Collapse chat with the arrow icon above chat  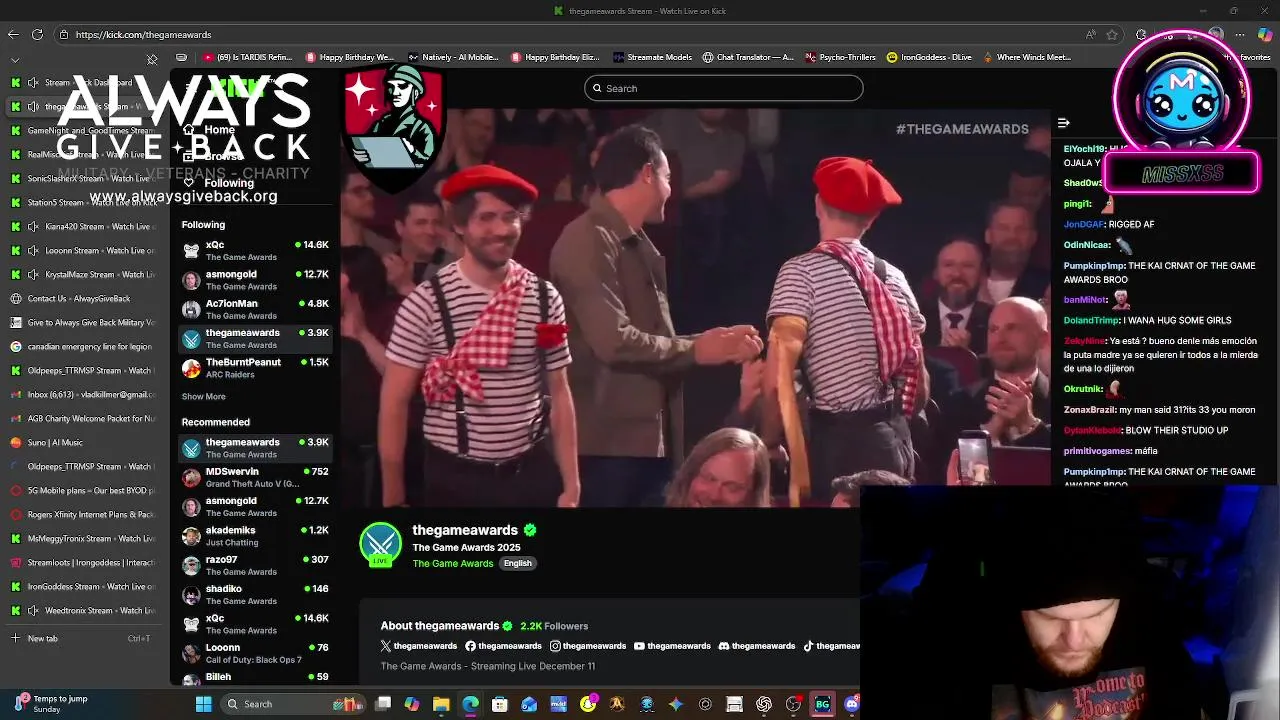point(1064,123)
